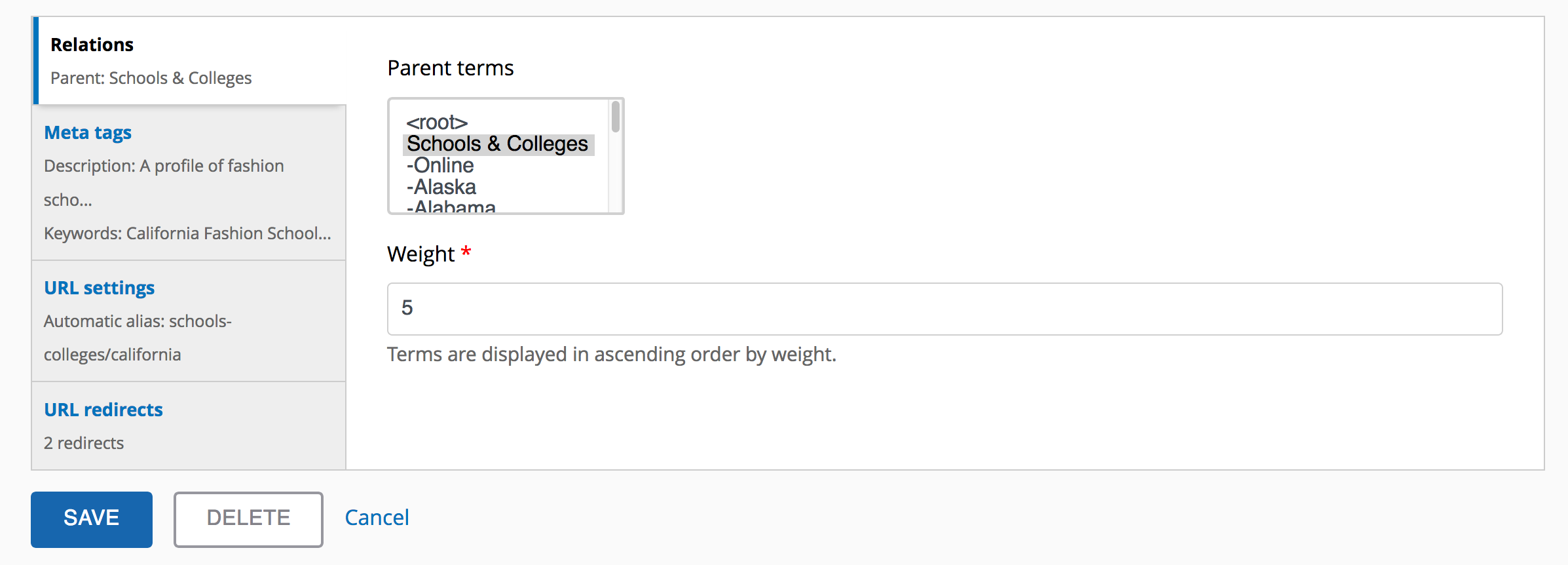Open the URL redirects section
The image size is (1568, 565).
pyautogui.click(x=103, y=409)
